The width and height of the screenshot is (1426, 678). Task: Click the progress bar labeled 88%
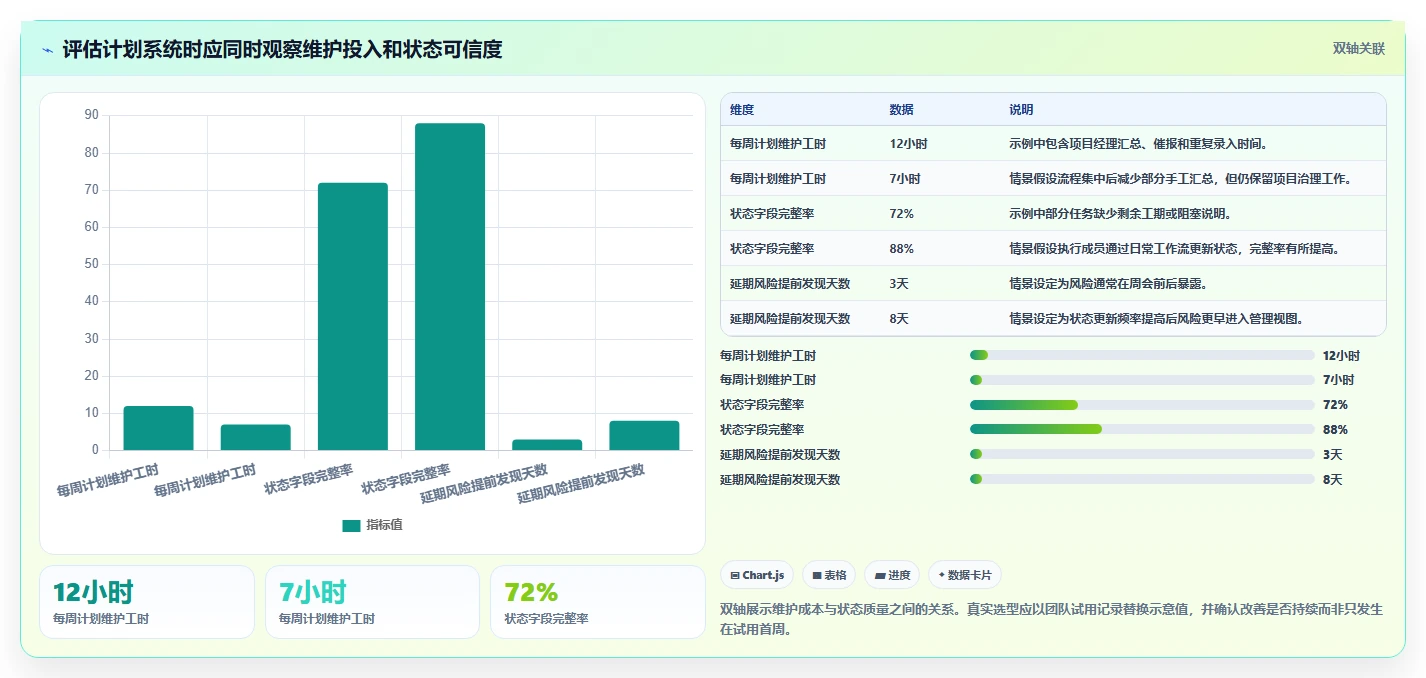tap(1142, 429)
